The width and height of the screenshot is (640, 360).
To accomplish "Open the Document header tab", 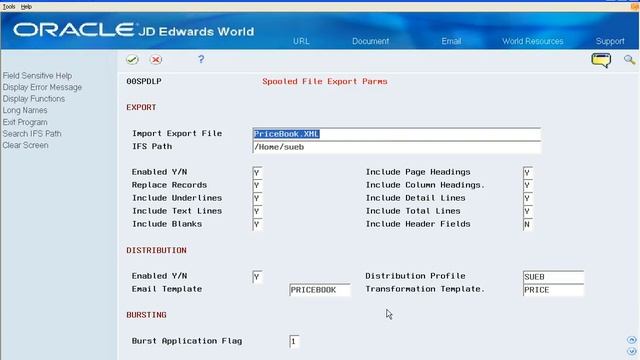I will [370, 41].
